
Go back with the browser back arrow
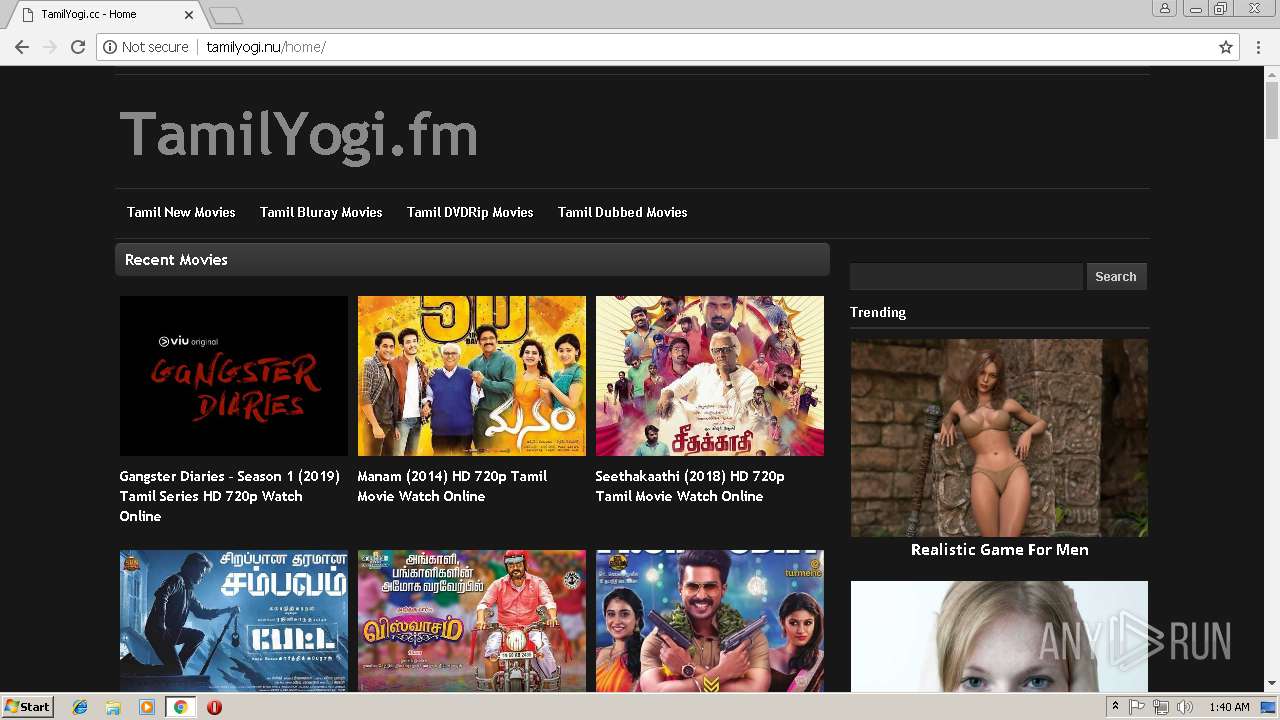[x=22, y=47]
